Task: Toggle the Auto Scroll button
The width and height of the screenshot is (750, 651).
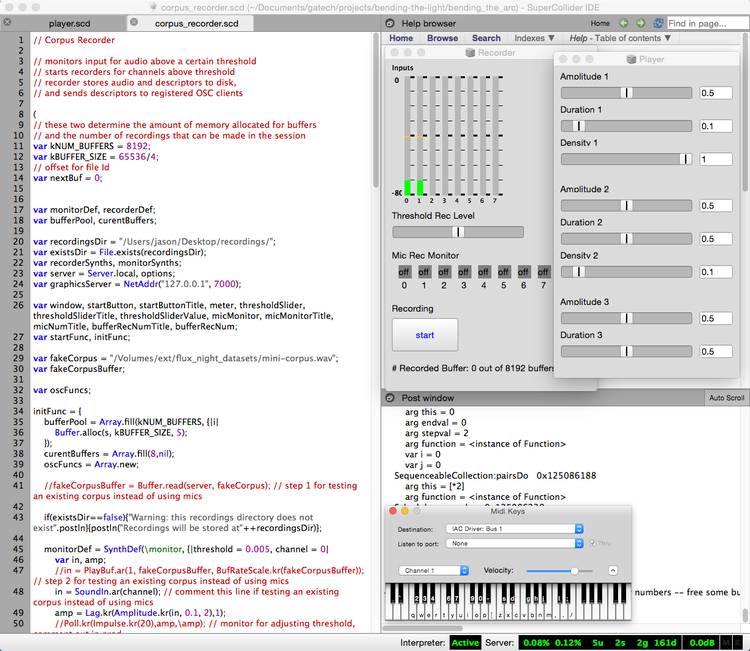Action: pos(725,398)
